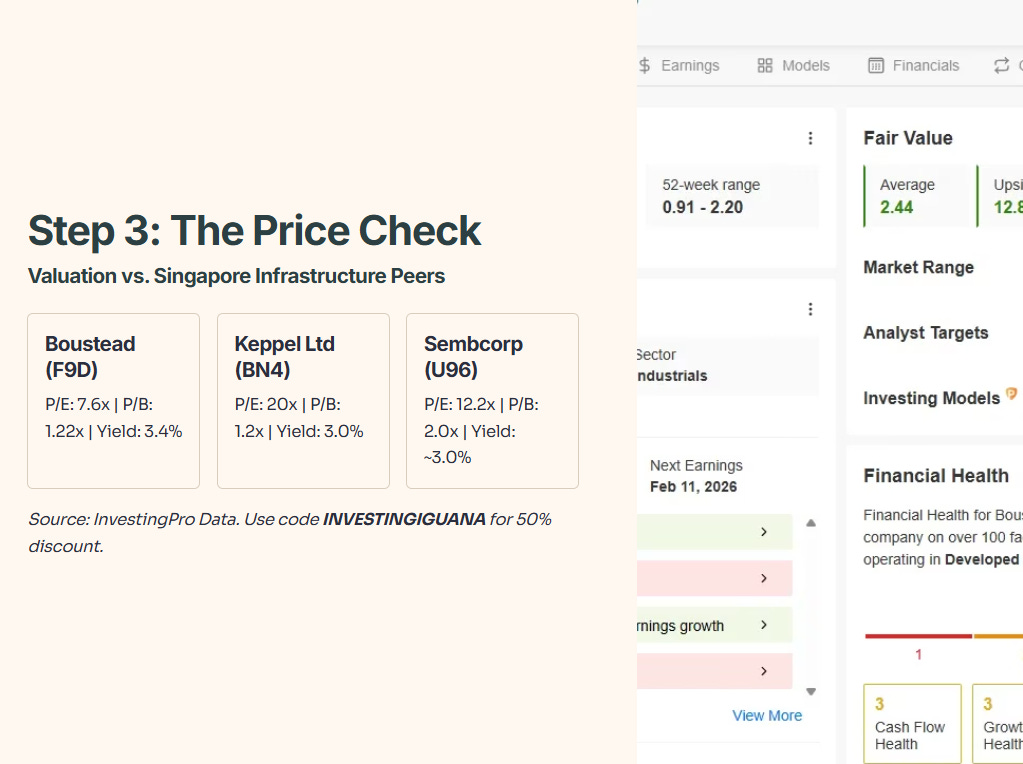Click the Market Range row
The width and height of the screenshot is (1023, 764).
pos(919,267)
